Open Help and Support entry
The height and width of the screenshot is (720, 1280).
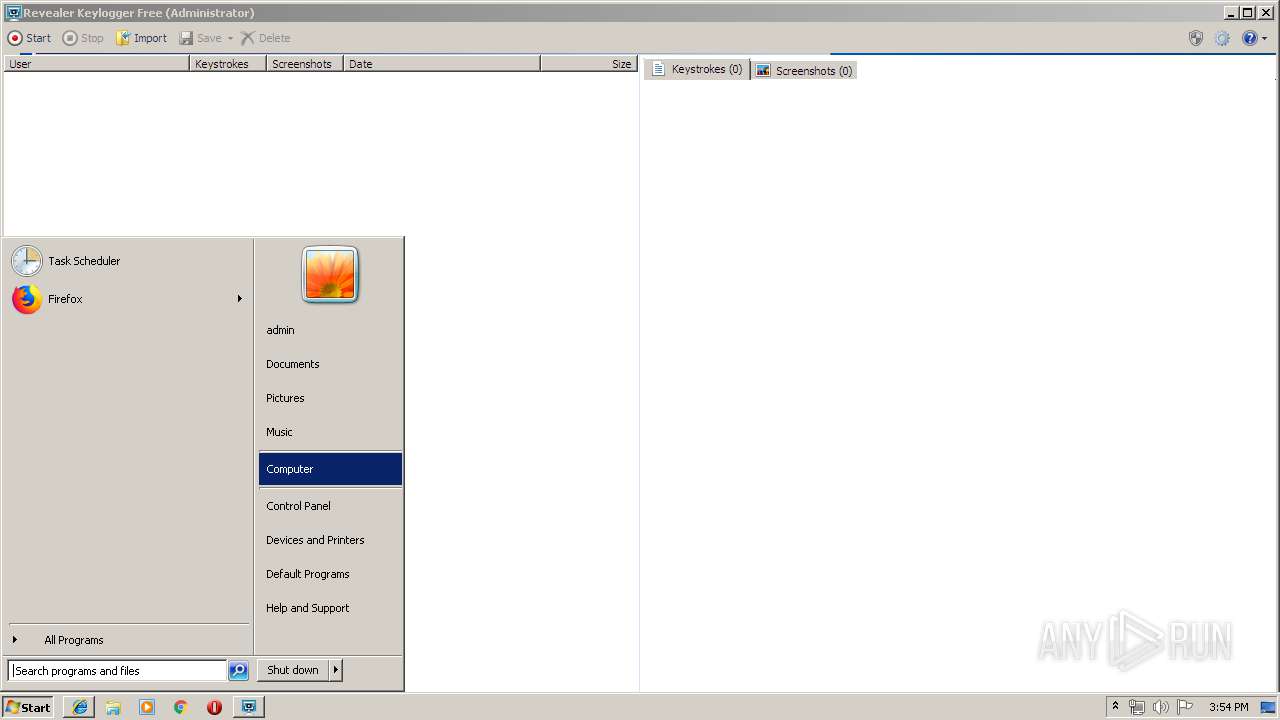click(330, 608)
